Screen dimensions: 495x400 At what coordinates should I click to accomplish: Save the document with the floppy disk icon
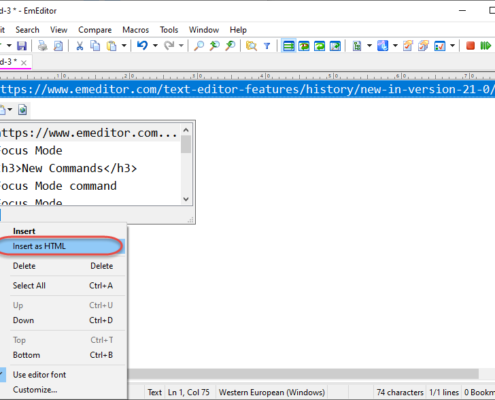pos(22,45)
